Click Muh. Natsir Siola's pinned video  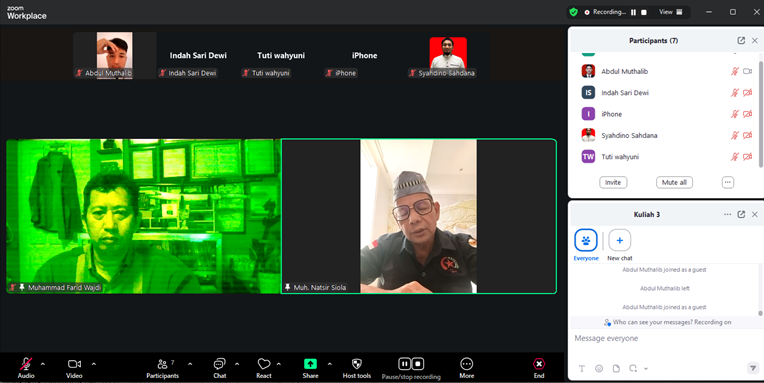pos(419,216)
